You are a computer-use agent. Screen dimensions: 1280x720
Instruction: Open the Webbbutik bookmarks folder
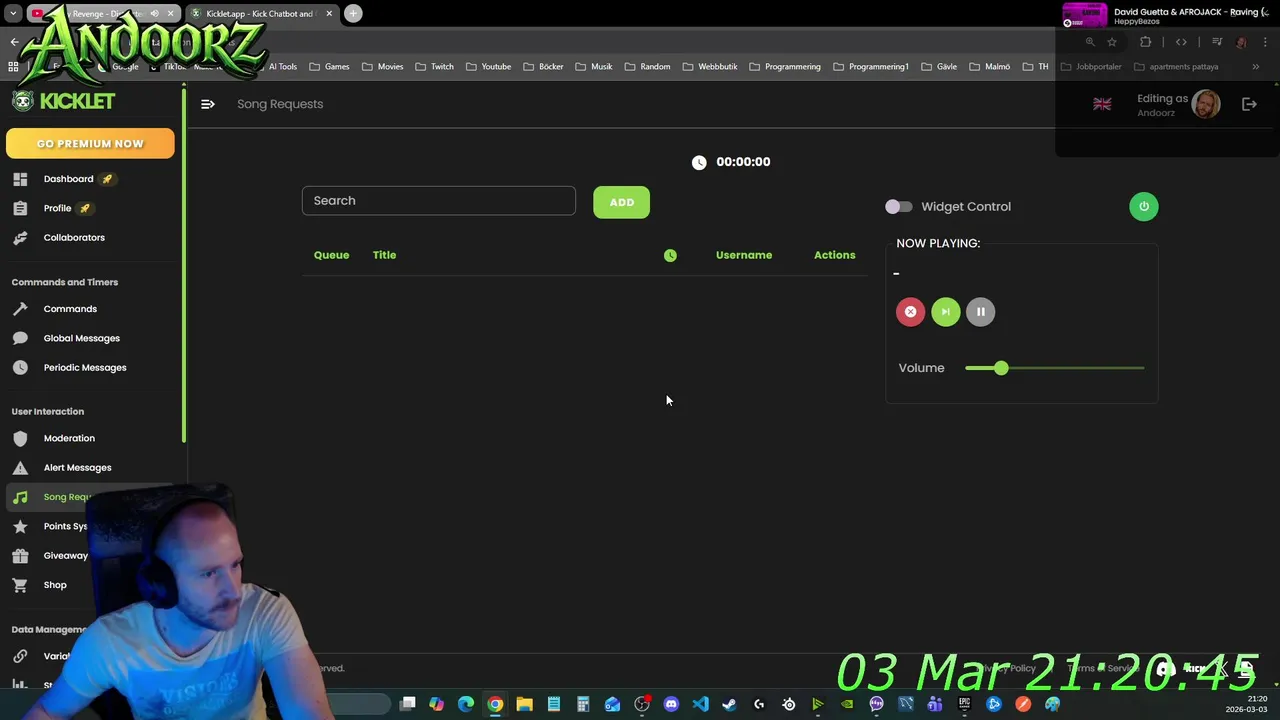[x=709, y=67]
